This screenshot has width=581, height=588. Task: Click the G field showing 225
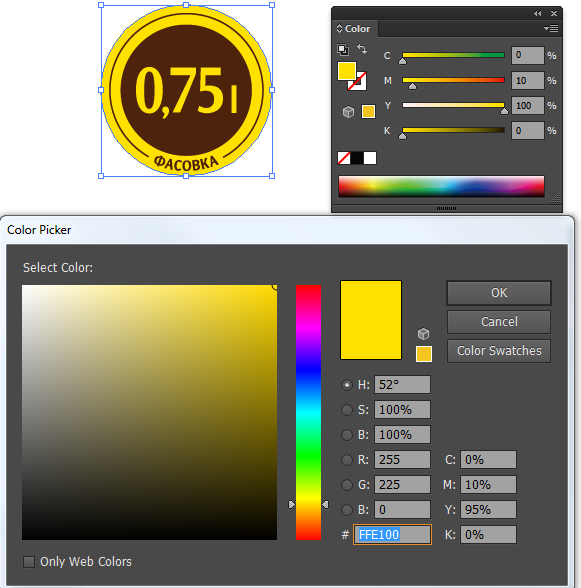click(402, 485)
